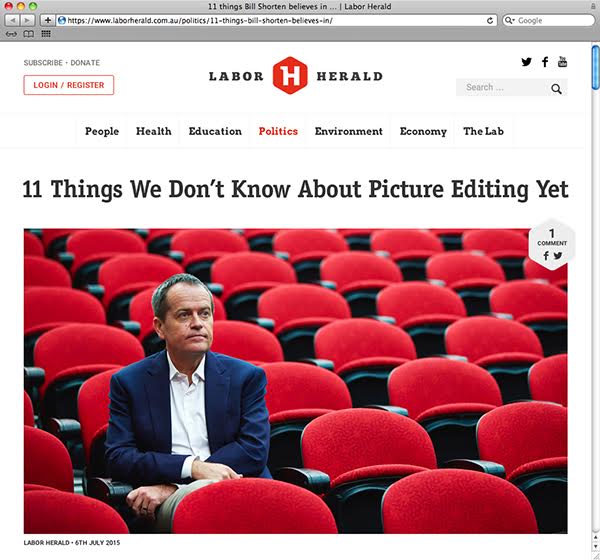Share article via Facebook in comment badge
This screenshot has height=560, width=600.
coord(546,256)
